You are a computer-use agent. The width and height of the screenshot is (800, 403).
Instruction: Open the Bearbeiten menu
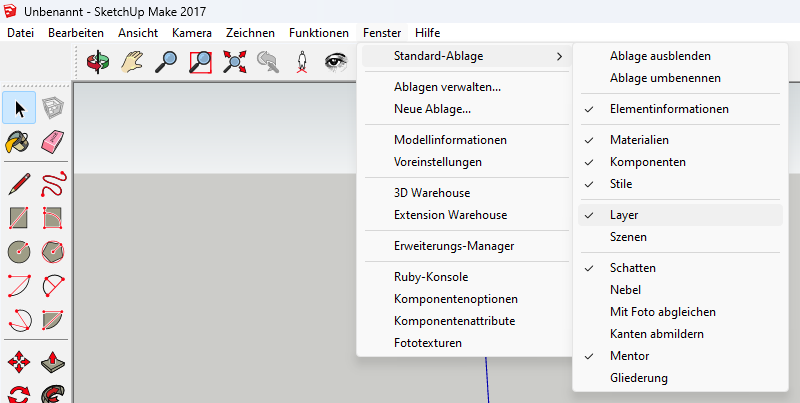point(76,33)
